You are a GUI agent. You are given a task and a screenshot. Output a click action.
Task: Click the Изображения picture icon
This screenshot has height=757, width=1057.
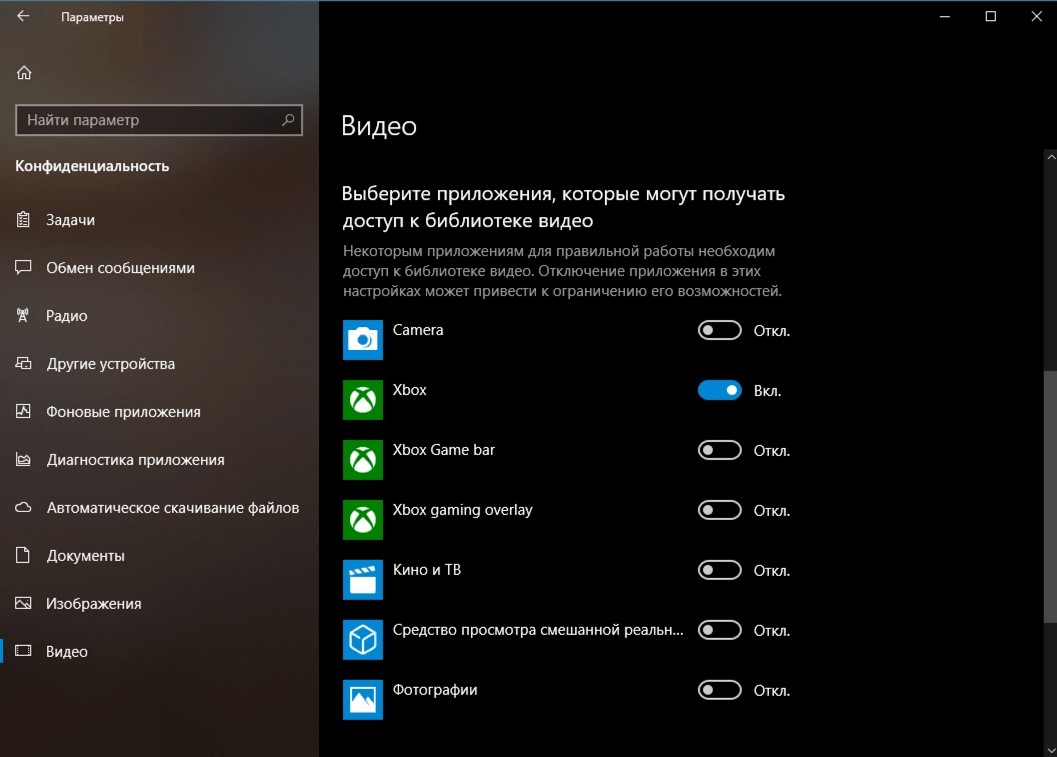click(x=23, y=603)
